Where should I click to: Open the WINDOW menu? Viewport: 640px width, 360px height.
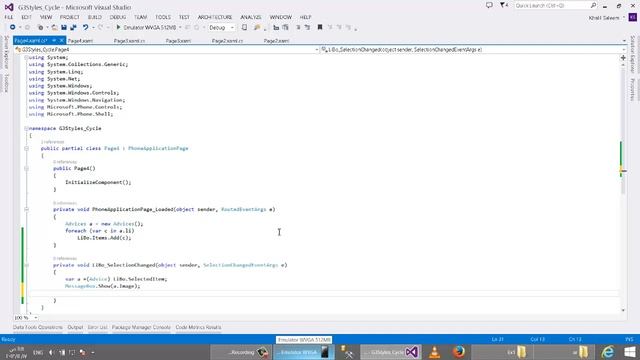click(x=280, y=17)
